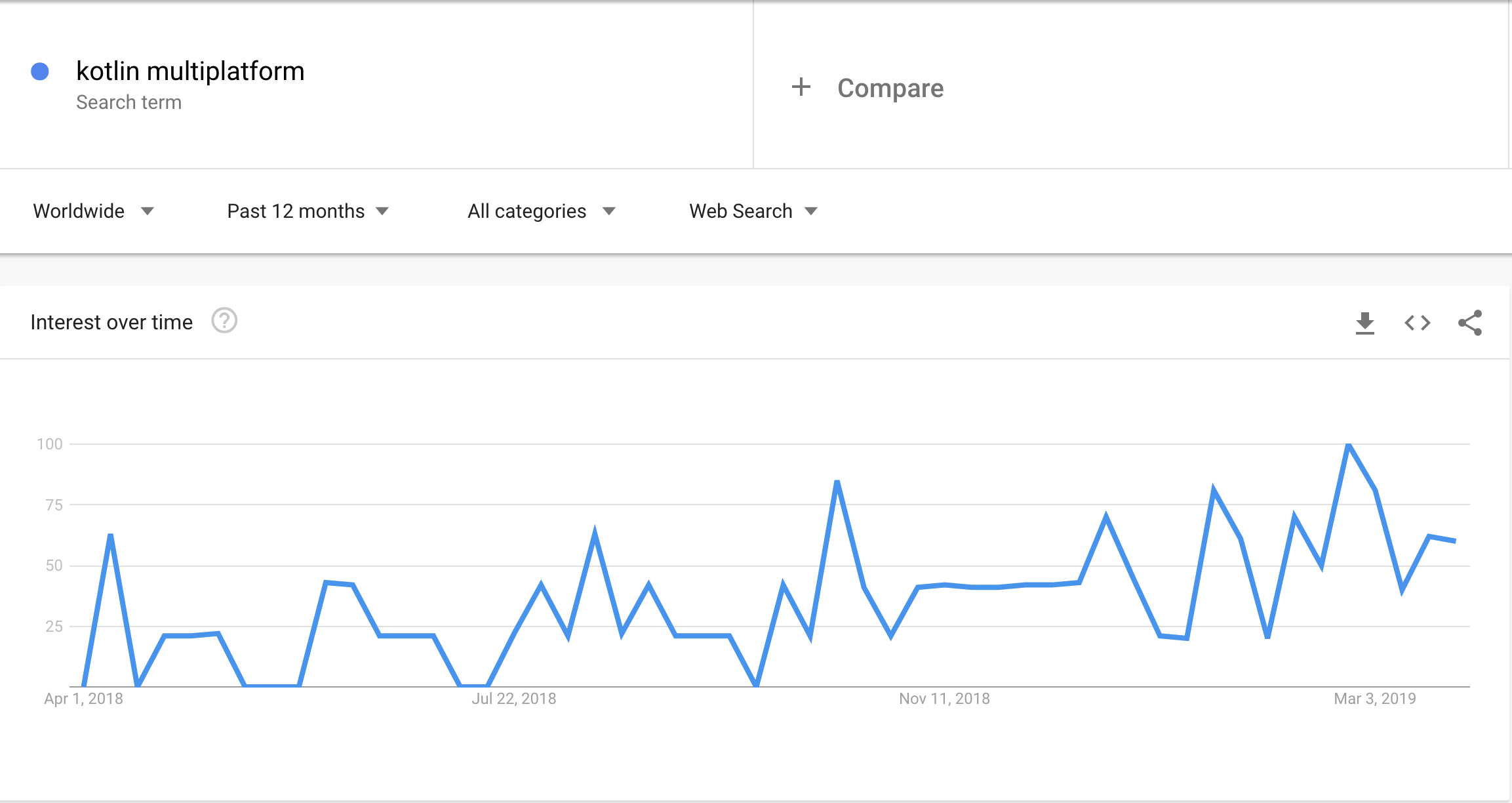
Task: Click the Jul 22, 2018 axis label
Action: coord(513,699)
